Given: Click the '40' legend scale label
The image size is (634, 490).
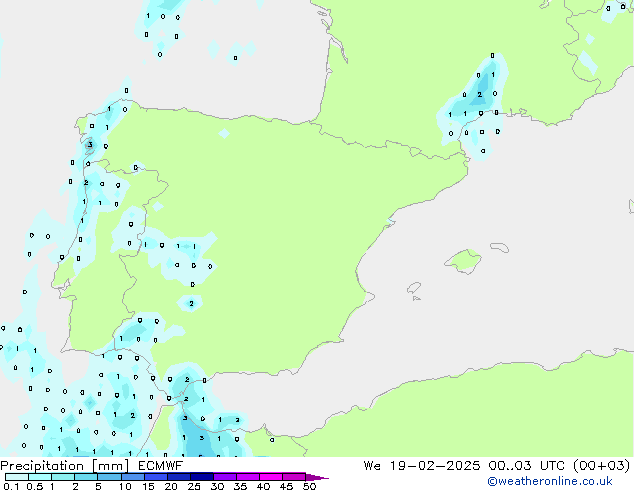Looking at the screenshot, I should pos(263,486).
